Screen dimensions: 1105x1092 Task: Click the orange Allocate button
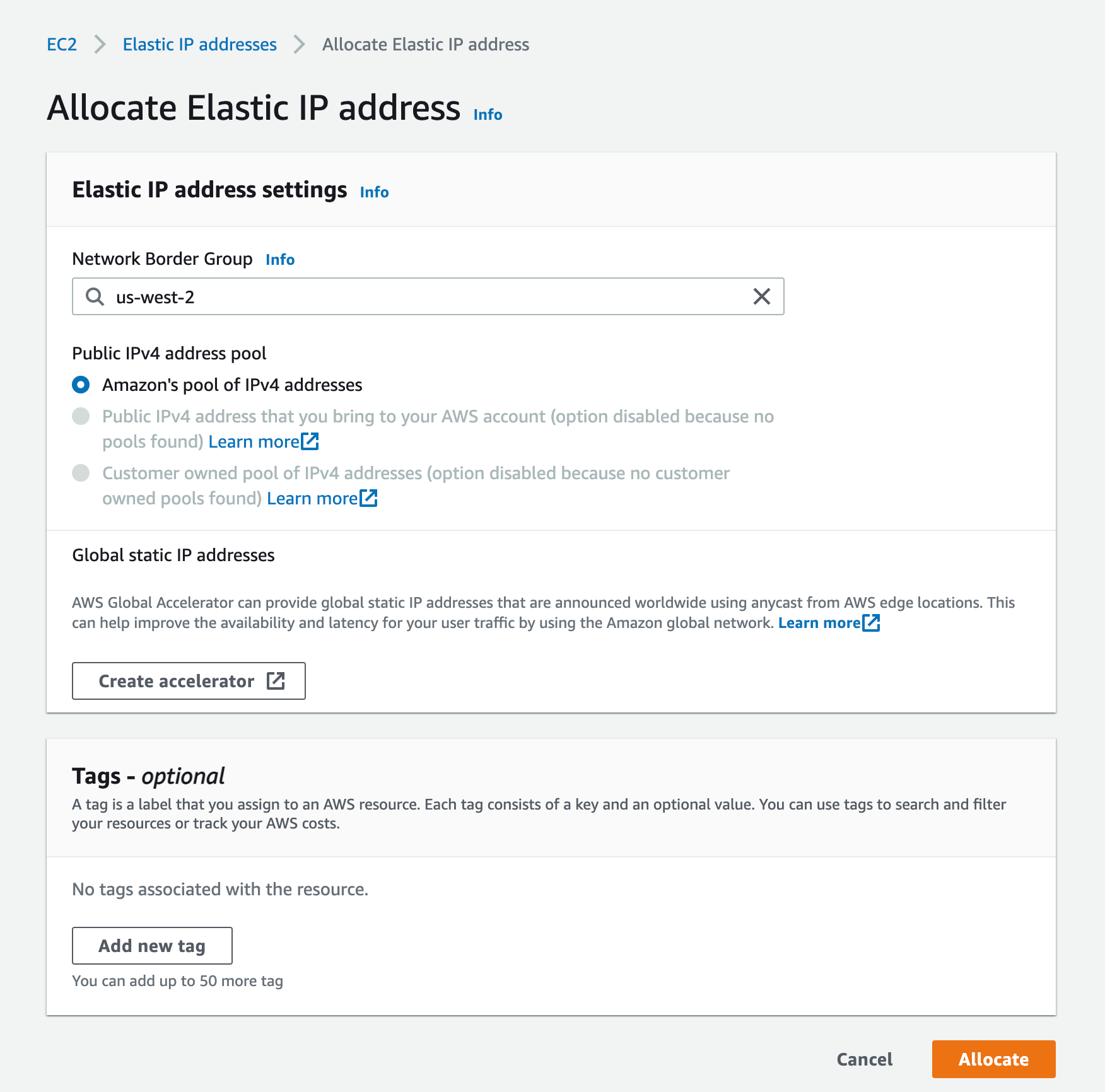[993, 1059]
